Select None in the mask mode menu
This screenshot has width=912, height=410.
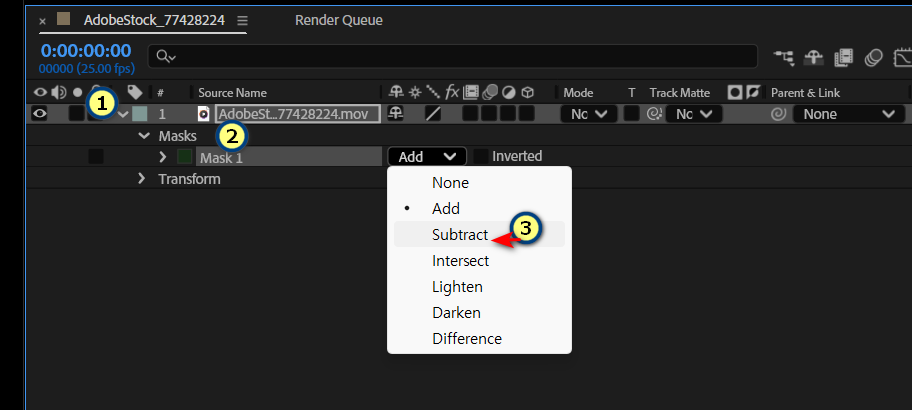coord(479,183)
